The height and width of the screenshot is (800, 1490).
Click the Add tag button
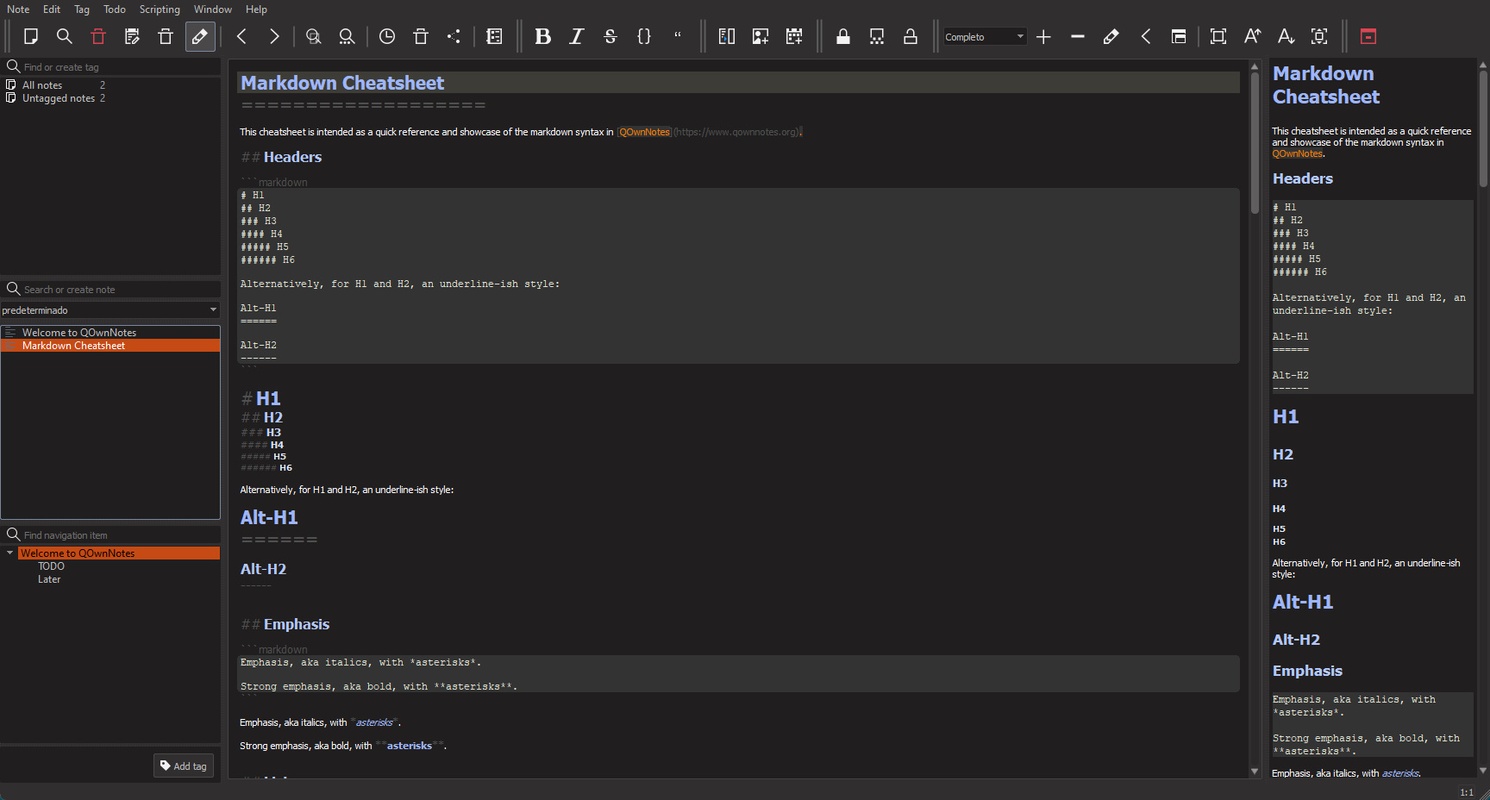click(x=184, y=766)
